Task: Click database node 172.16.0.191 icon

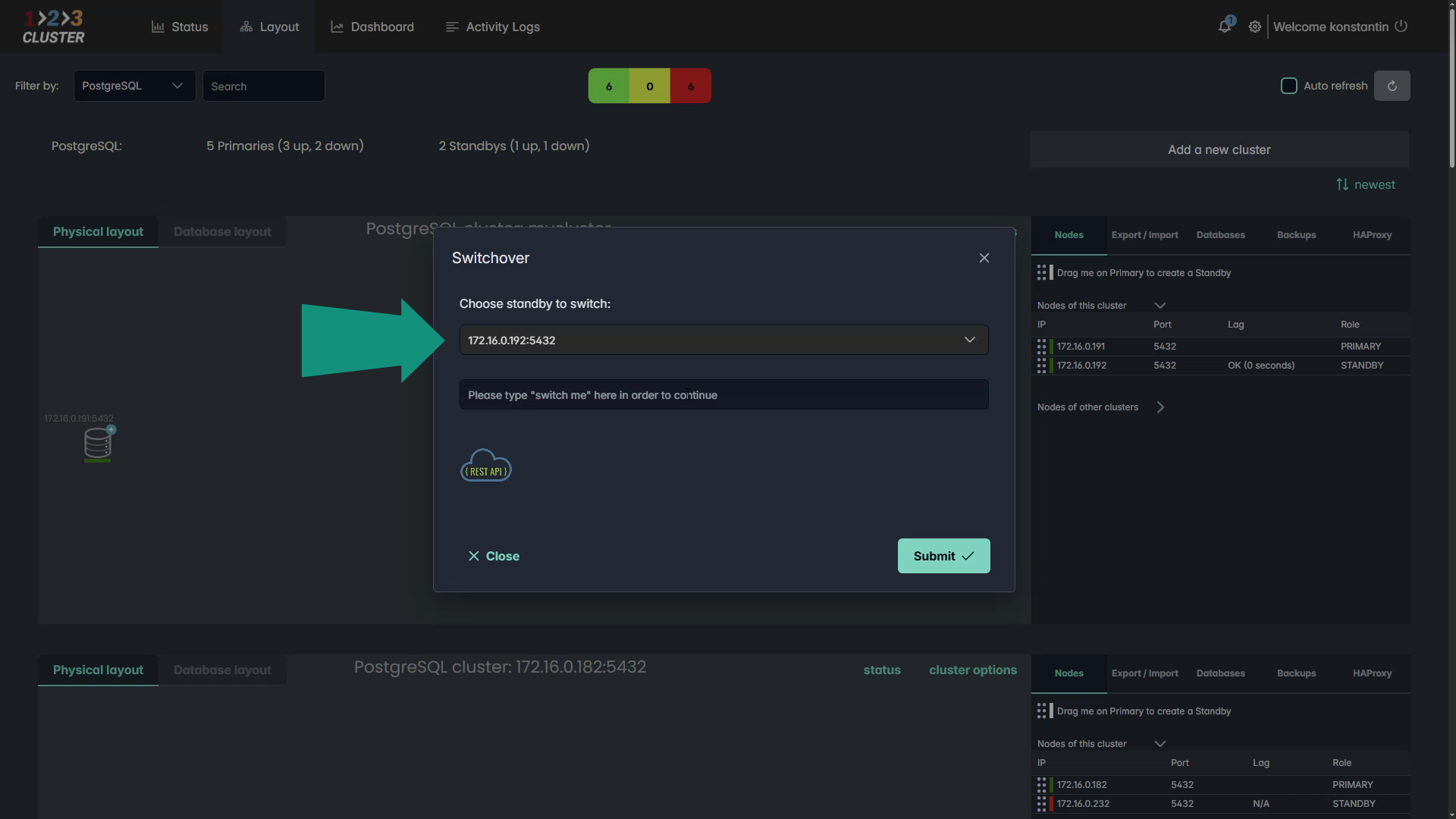Action: click(97, 444)
